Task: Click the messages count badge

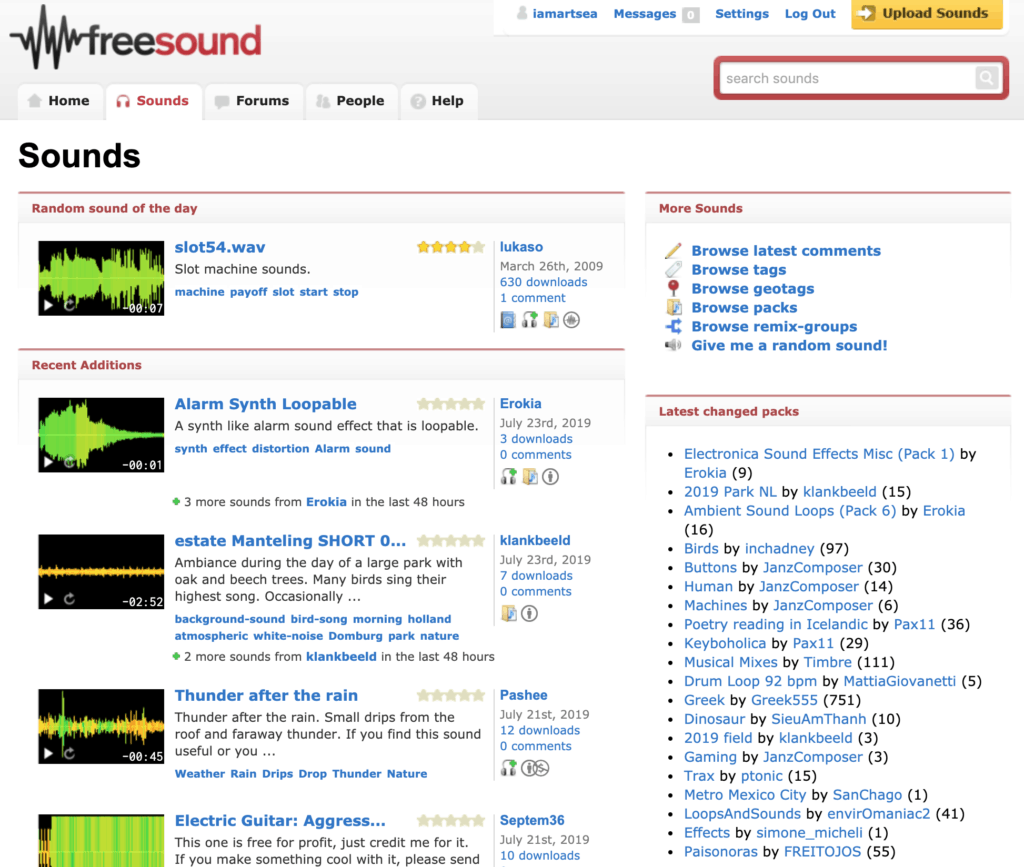Action: coord(690,14)
